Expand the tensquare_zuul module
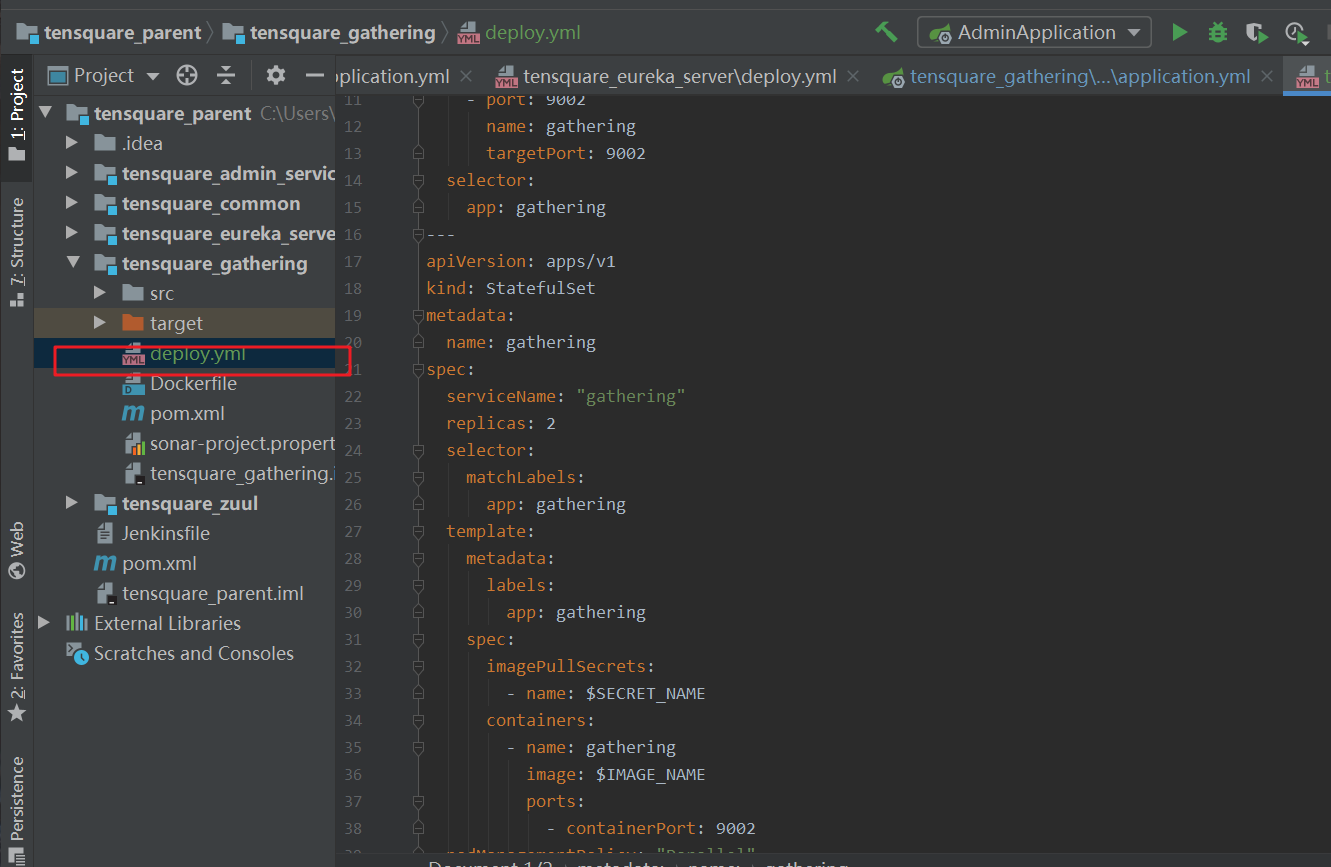The width and height of the screenshot is (1331, 867). click(x=72, y=503)
